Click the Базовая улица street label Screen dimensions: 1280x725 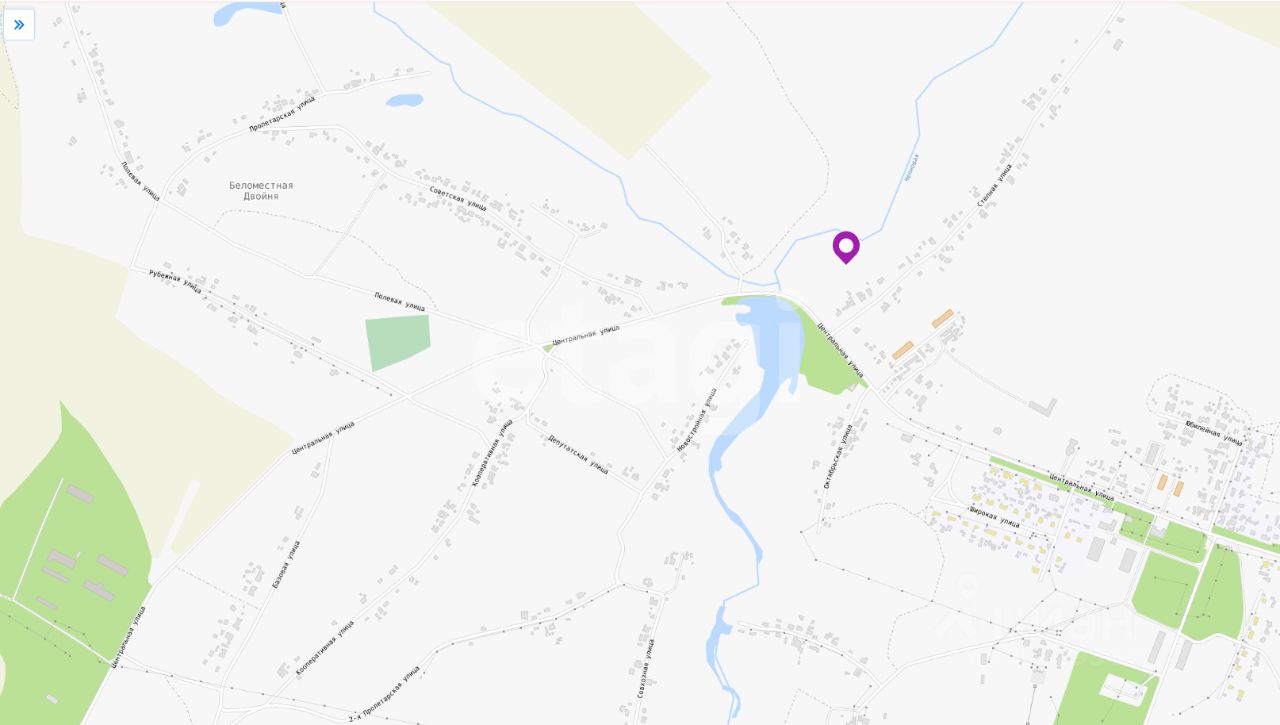click(286, 563)
